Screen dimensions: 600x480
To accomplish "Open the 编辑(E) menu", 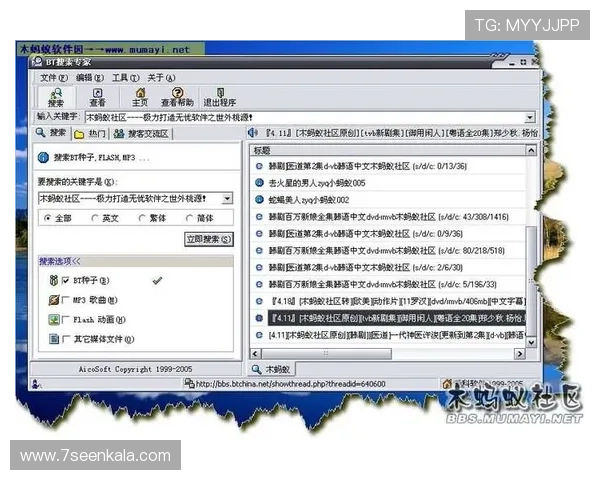I will pos(90,78).
